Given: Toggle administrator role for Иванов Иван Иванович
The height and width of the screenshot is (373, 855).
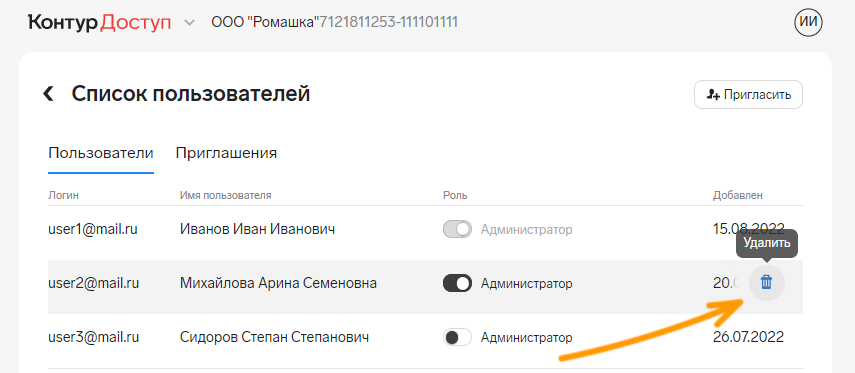Looking at the screenshot, I should pyautogui.click(x=457, y=230).
